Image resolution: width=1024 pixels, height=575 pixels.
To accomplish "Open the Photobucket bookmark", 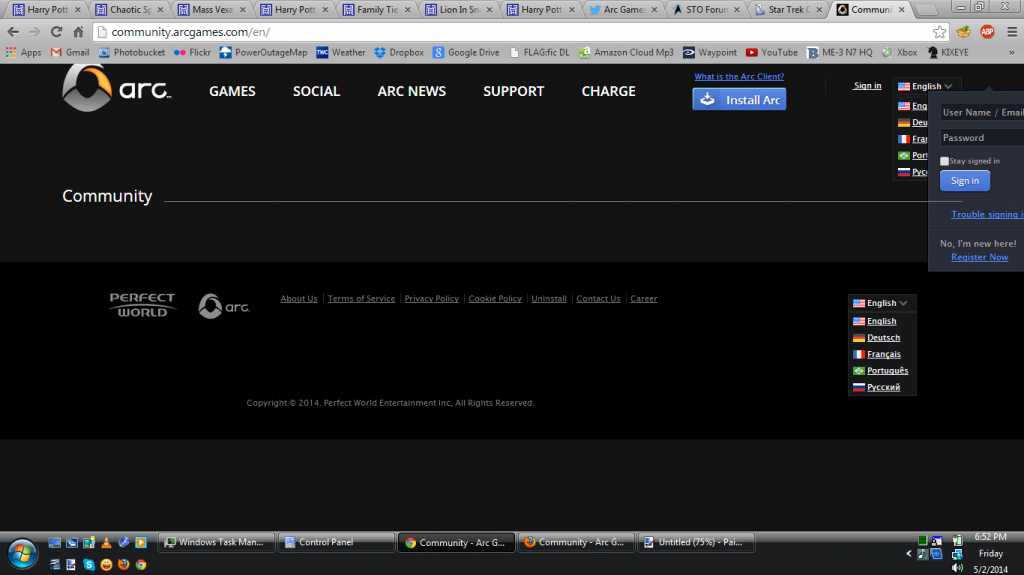I will tap(131, 52).
